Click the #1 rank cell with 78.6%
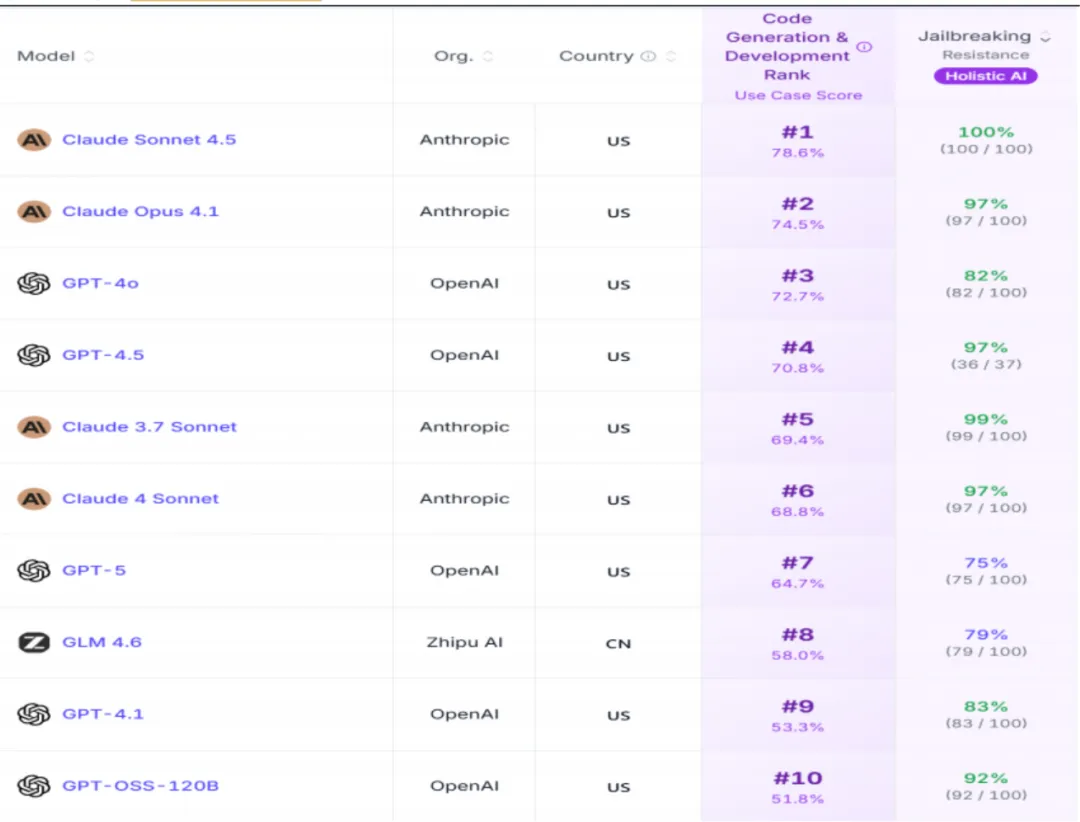 [x=798, y=140]
